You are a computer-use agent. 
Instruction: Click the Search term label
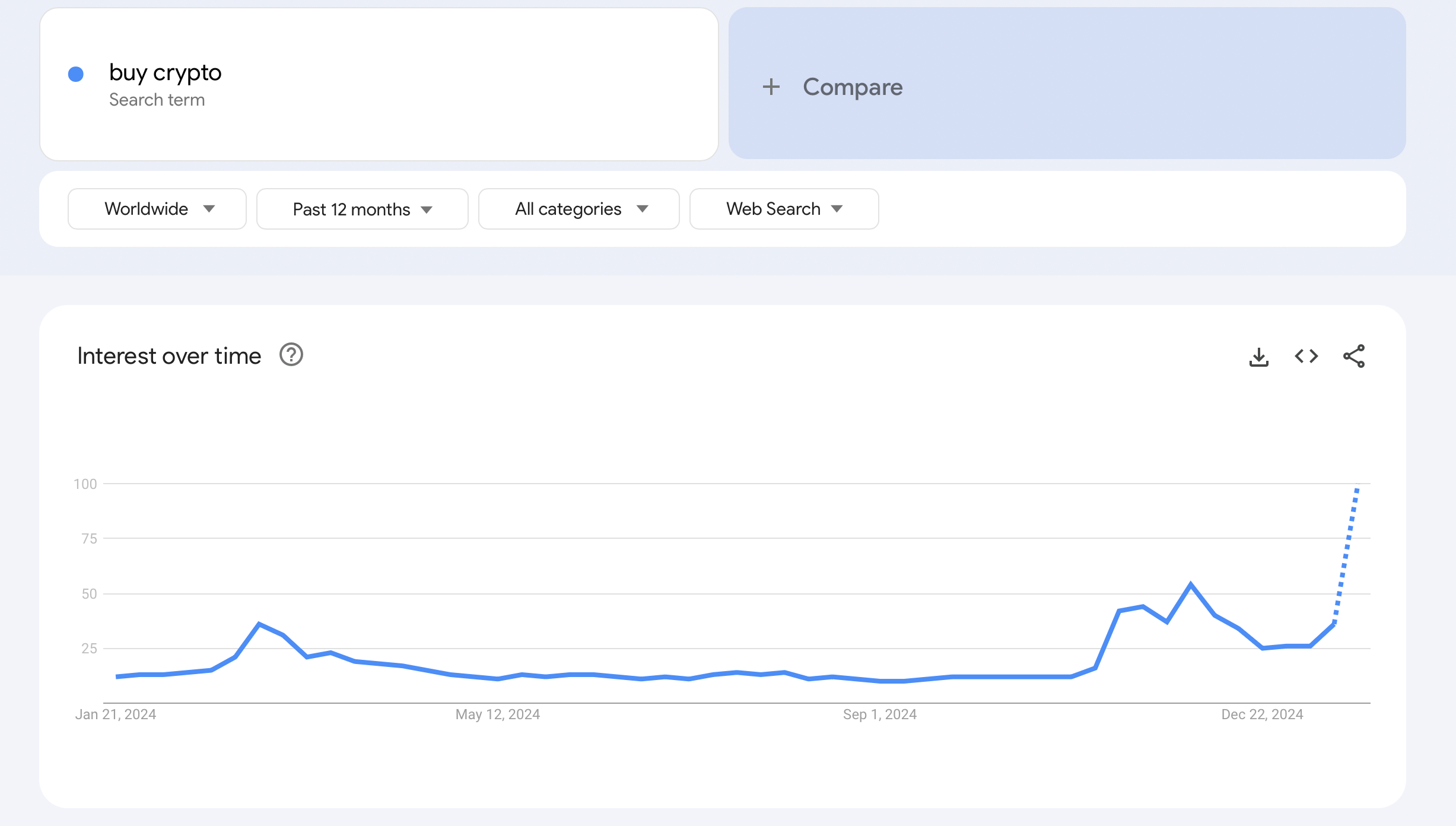[157, 100]
